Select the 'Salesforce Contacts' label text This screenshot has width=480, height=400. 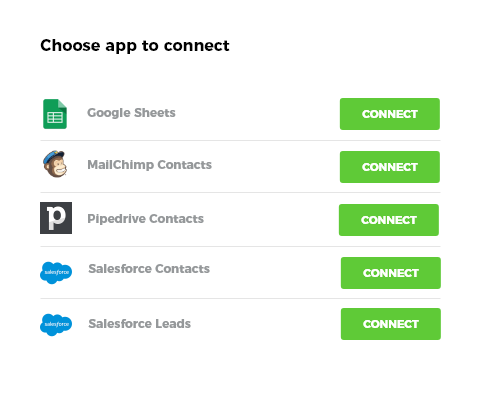[x=149, y=269]
